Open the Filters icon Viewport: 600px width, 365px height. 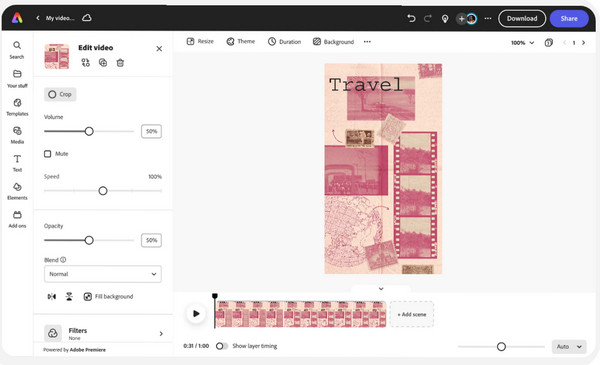[53, 333]
